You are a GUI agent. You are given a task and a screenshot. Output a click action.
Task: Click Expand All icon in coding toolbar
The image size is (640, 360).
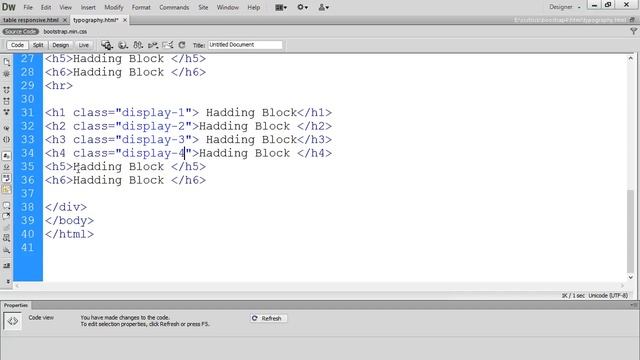click(x=7, y=112)
